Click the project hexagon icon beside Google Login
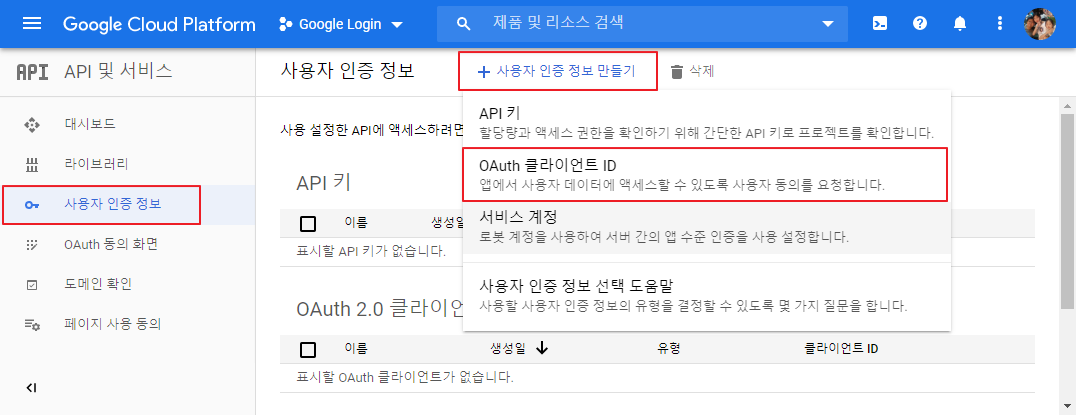This screenshot has width=1076, height=415. tap(285, 25)
